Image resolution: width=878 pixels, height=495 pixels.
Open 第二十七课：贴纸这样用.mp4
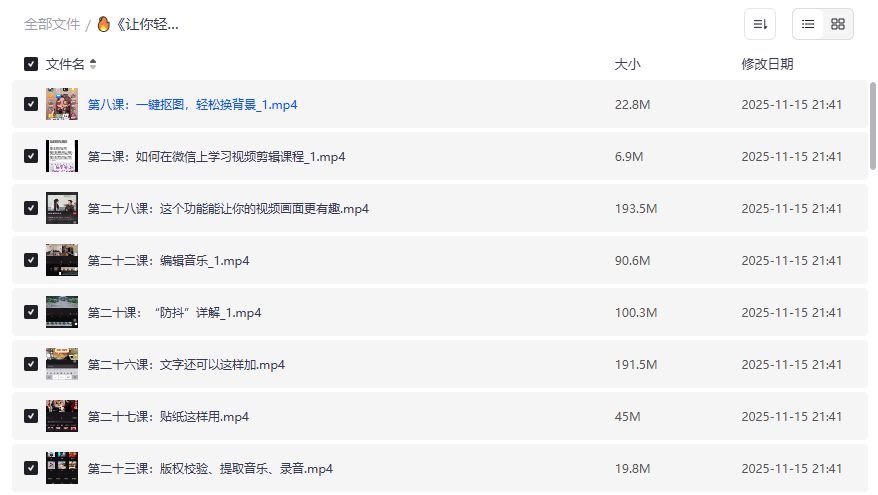[169, 417]
